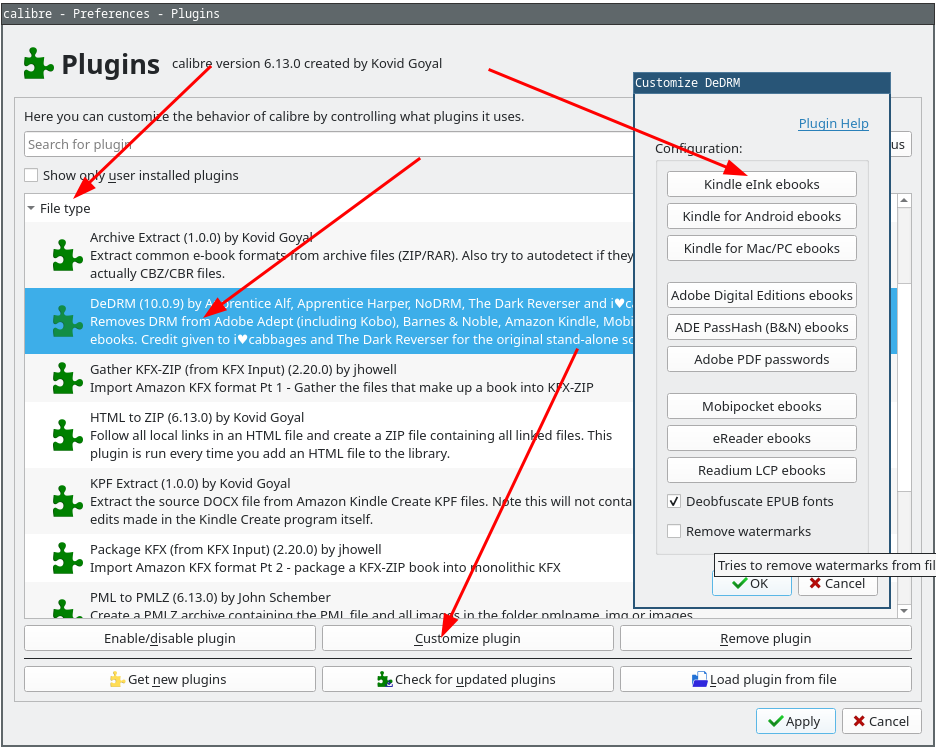Click the large Plugins puzzle icon in header
Viewport: 936px width, 747px height.
pyautogui.click(x=39, y=63)
